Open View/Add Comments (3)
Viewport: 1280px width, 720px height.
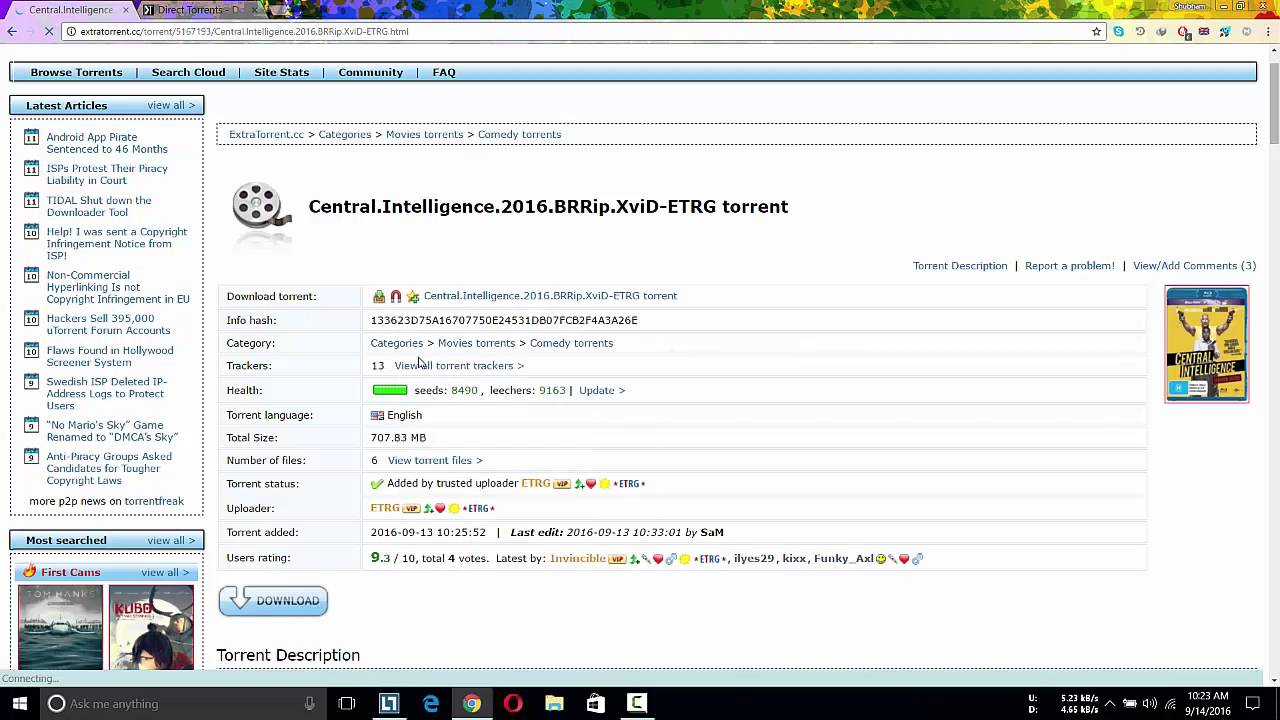point(1194,266)
